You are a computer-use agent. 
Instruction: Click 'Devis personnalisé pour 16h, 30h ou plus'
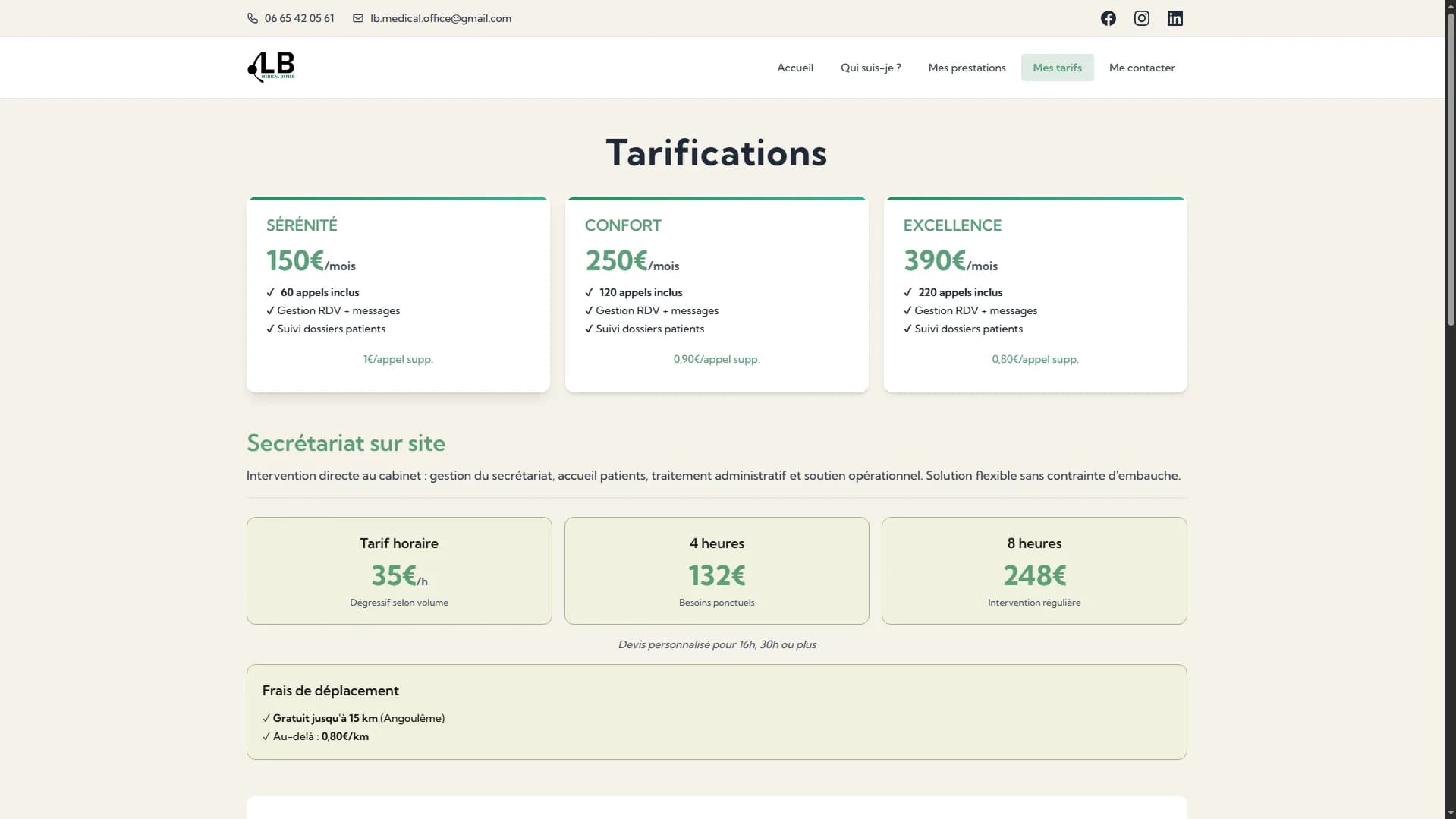(717, 644)
